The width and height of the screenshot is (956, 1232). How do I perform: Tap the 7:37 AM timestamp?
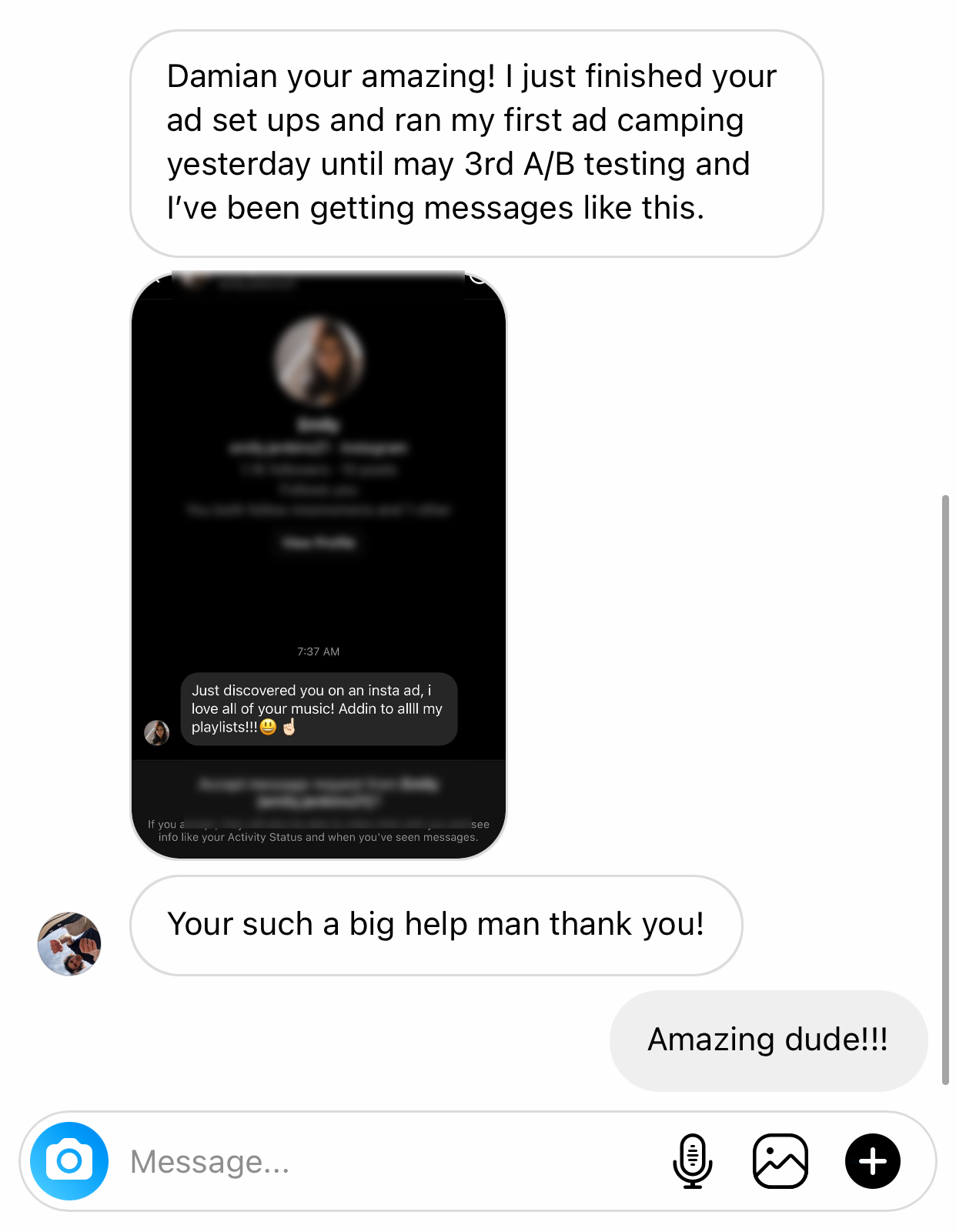click(x=319, y=651)
